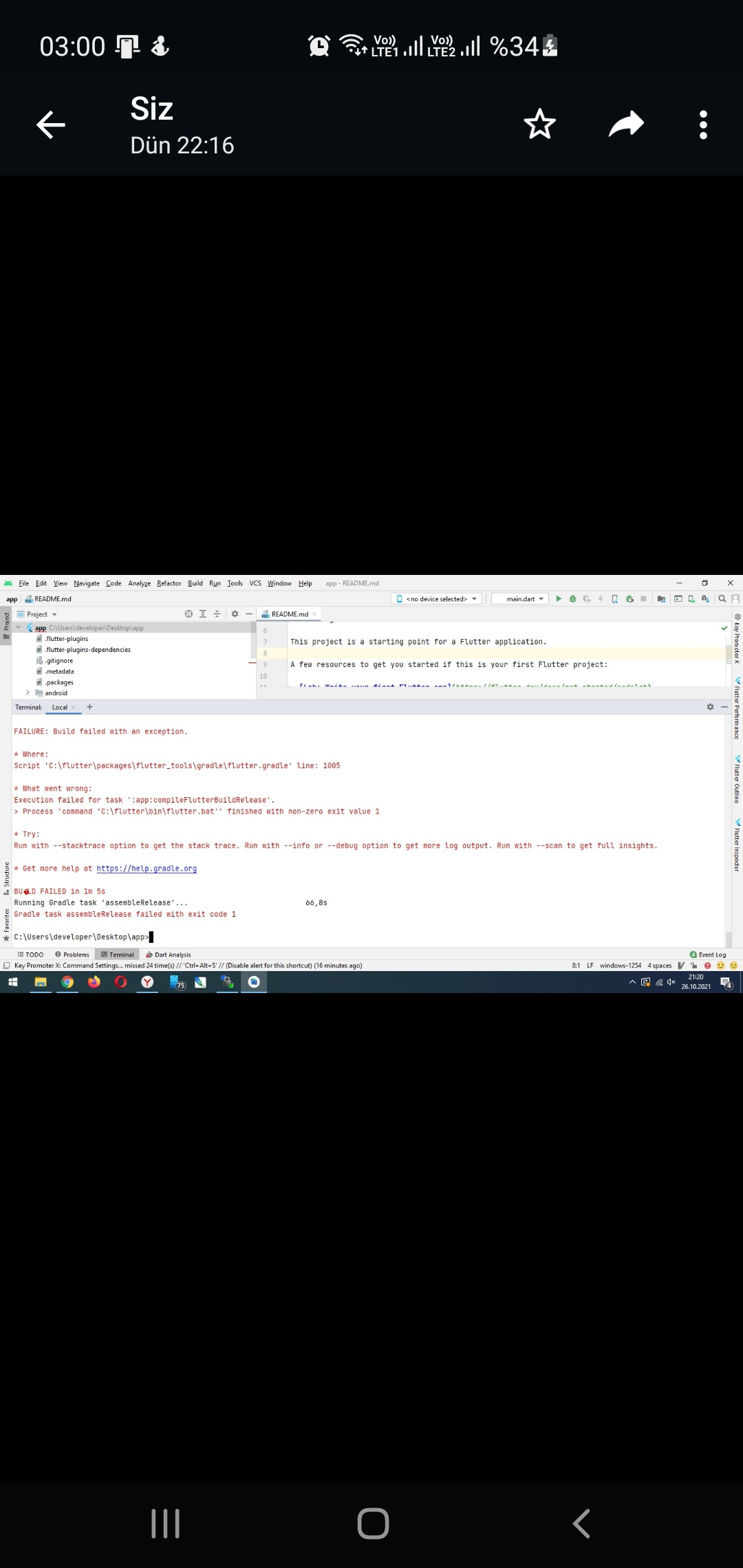Open the TODO tool window
This screenshot has height=1568, width=743.
(30, 955)
